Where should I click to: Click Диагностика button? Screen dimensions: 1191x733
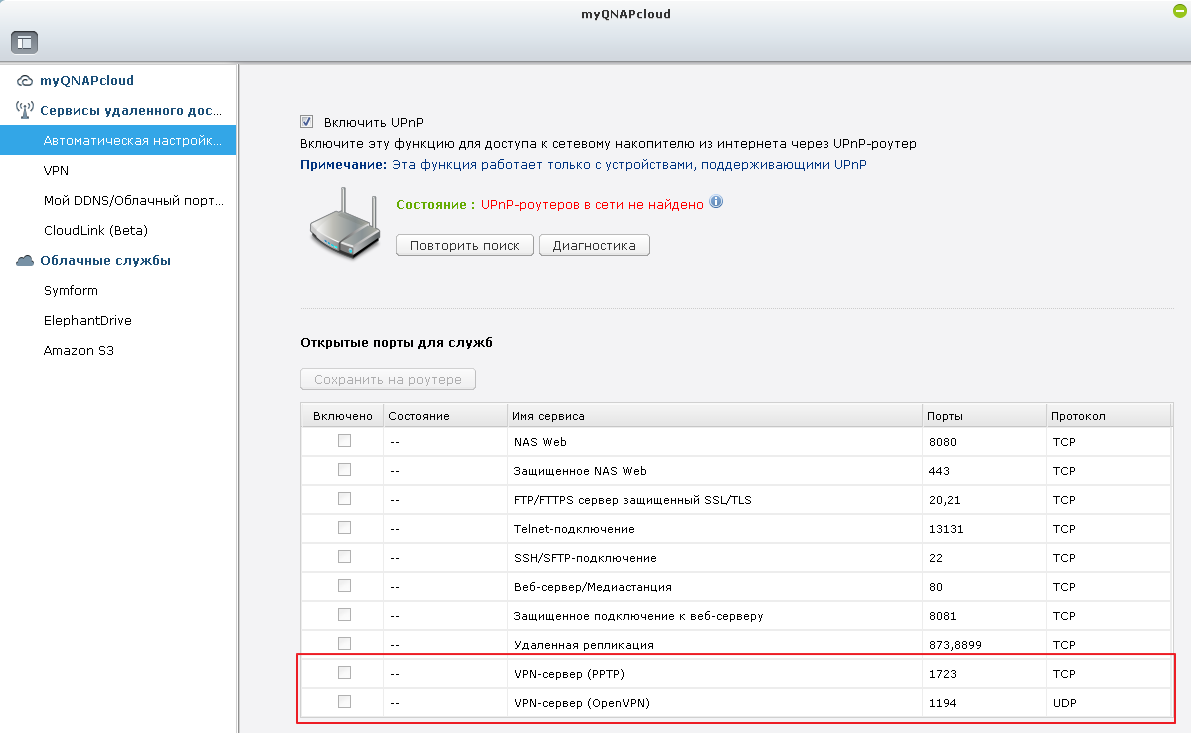(594, 245)
